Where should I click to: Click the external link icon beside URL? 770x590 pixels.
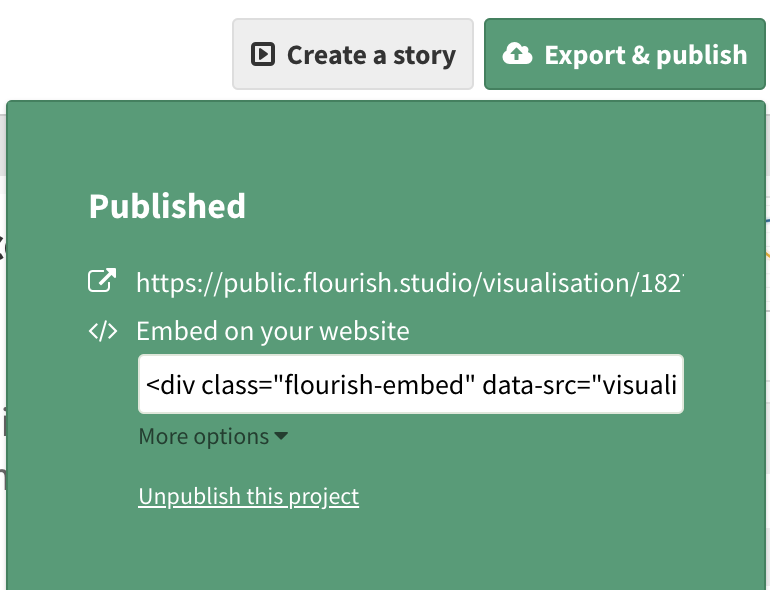pos(102,281)
